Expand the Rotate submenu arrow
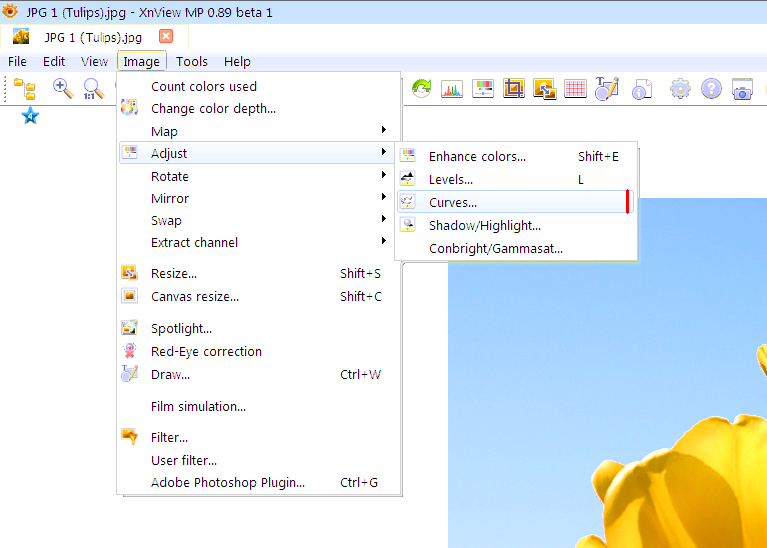The height and width of the screenshot is (548, 767). click(x=384, y=175)
